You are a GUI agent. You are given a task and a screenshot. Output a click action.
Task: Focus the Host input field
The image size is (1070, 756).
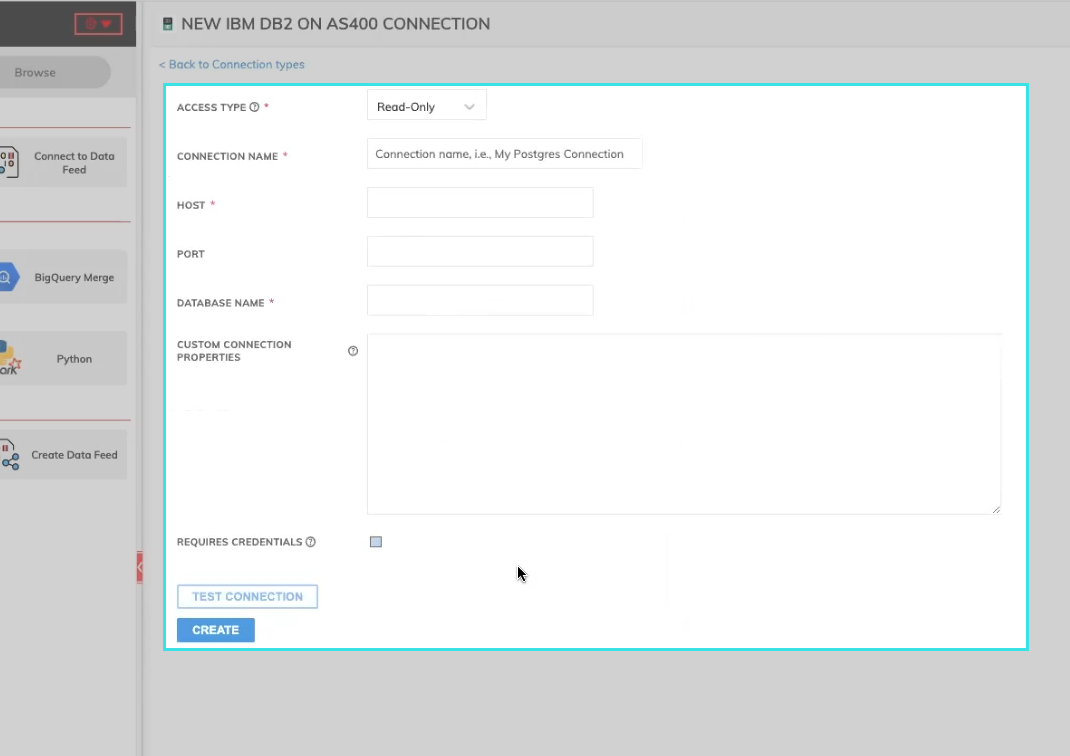pos(480,203)
